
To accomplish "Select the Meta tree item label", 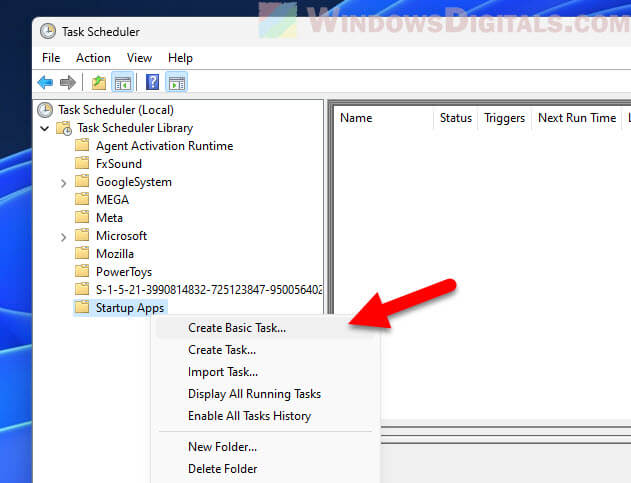I will tap(109, 218).
